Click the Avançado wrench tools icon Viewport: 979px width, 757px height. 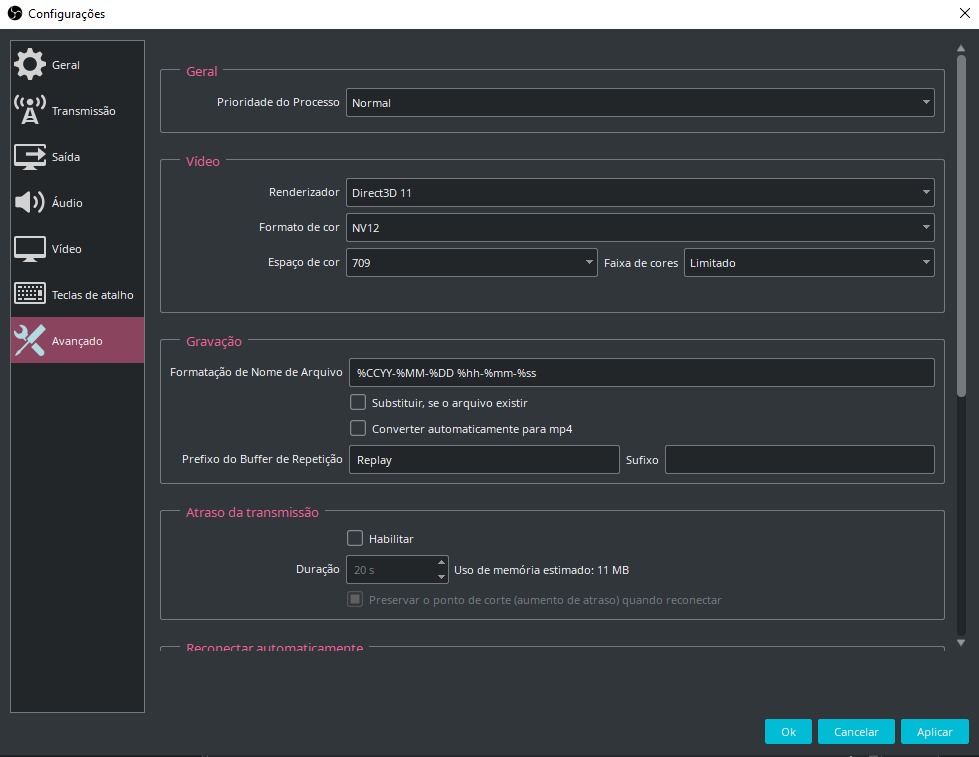pyautogui.click(x=30, y=341)
